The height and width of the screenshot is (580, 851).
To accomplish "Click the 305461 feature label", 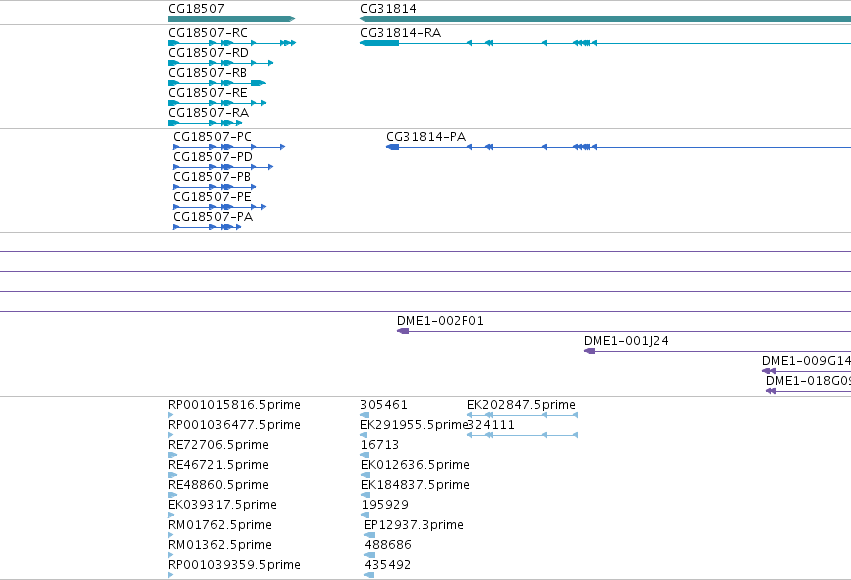I will click(x=384, y=405).
